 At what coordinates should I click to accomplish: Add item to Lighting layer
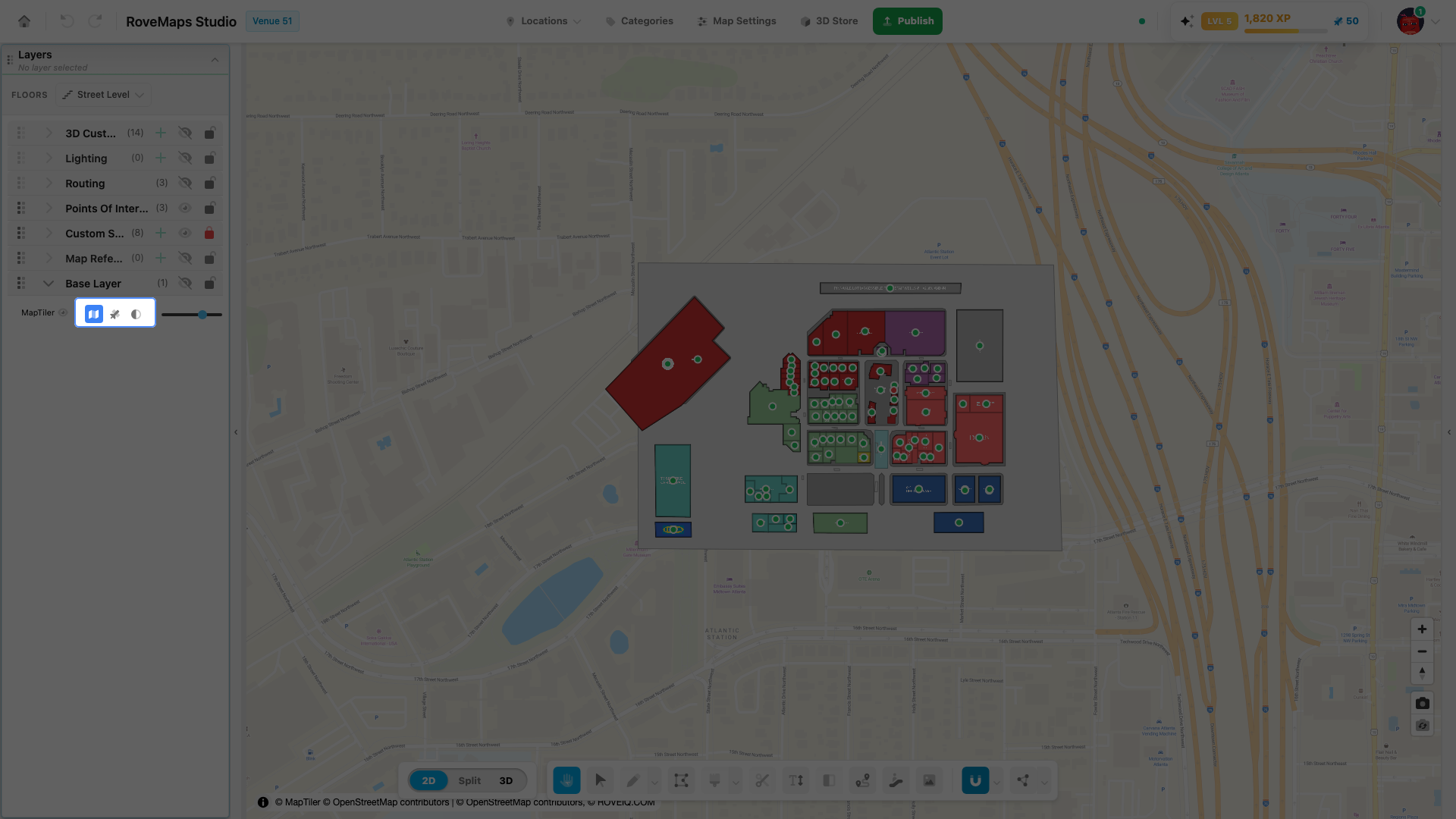pos(161,158)
